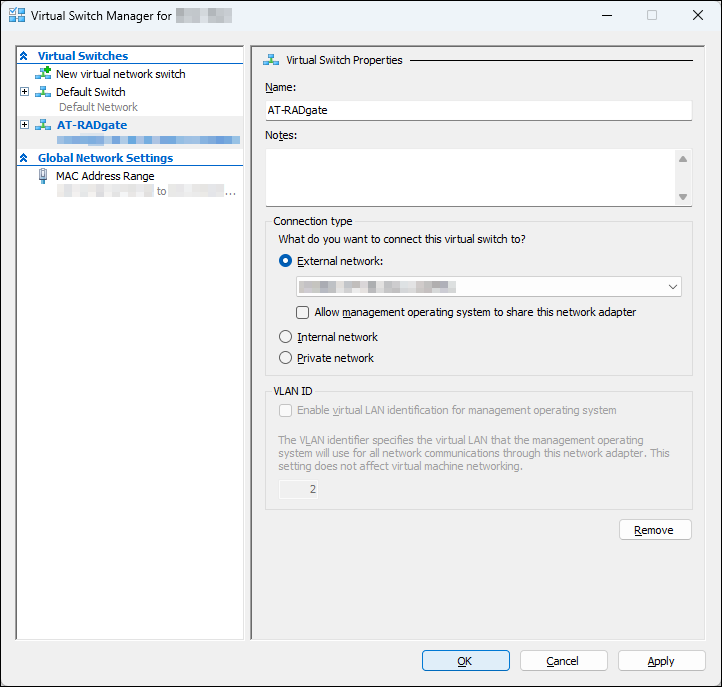Click the AT-RADgate switch icon
Image resolution: width=722 pixels, height=687 pixels.
43,125
